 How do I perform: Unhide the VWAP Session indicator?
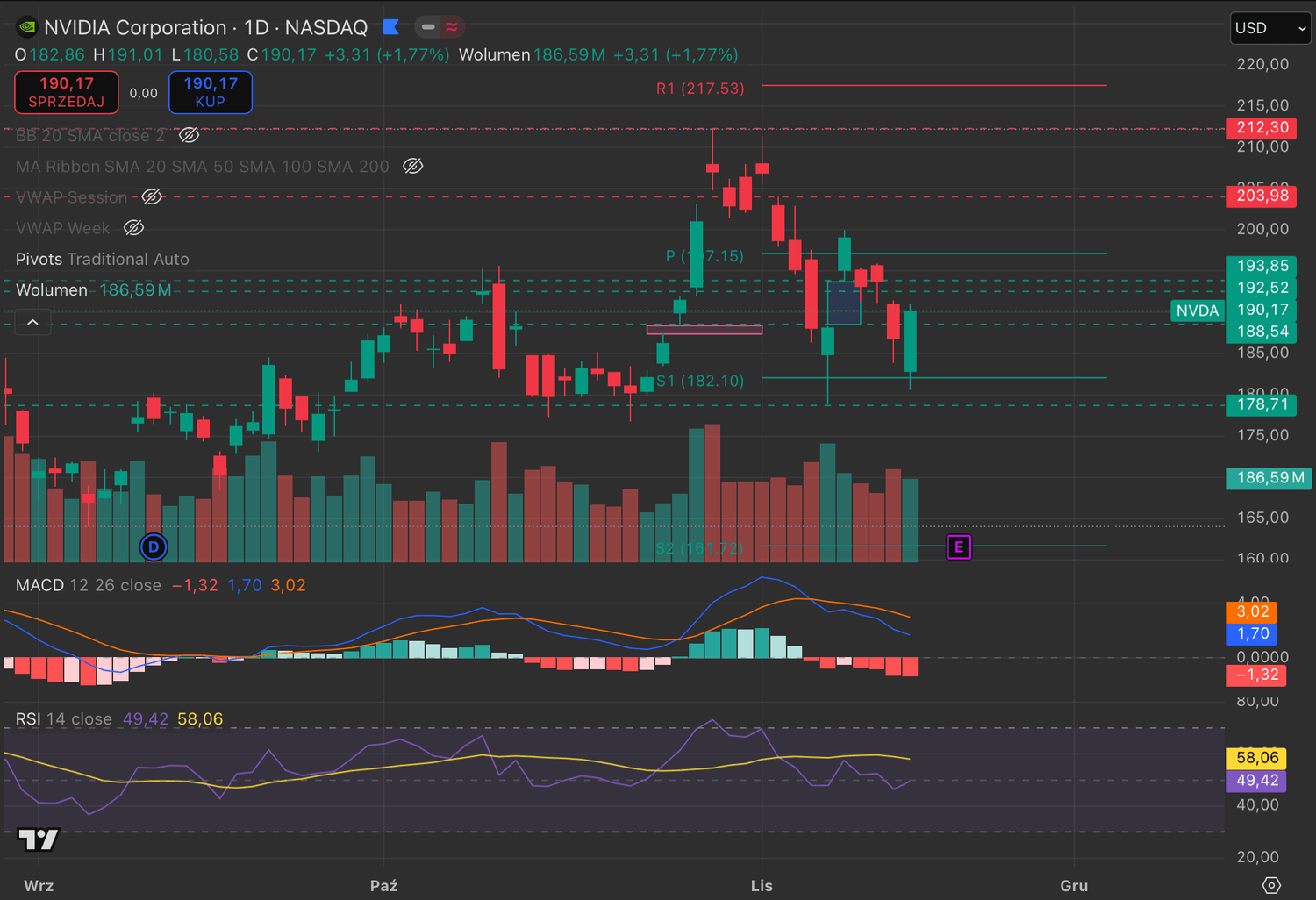[x=152, y=196]
